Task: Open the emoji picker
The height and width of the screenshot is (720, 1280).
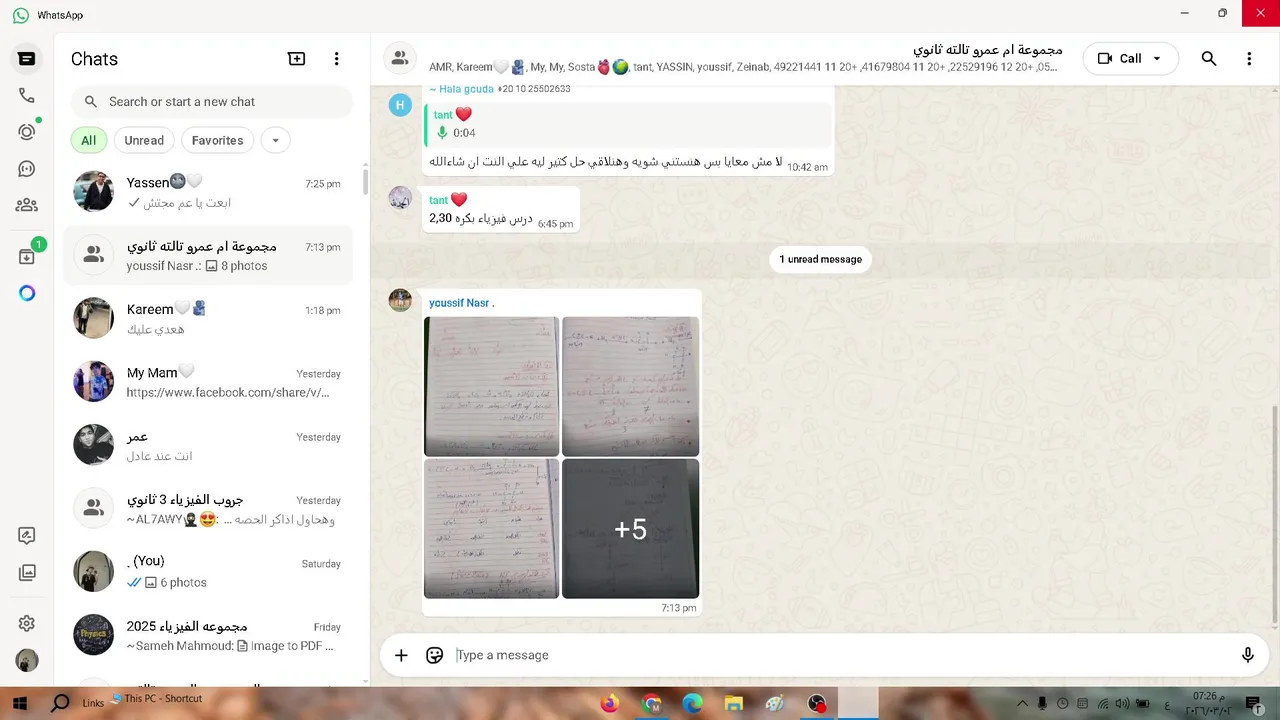Action: [x=434, y=655]
